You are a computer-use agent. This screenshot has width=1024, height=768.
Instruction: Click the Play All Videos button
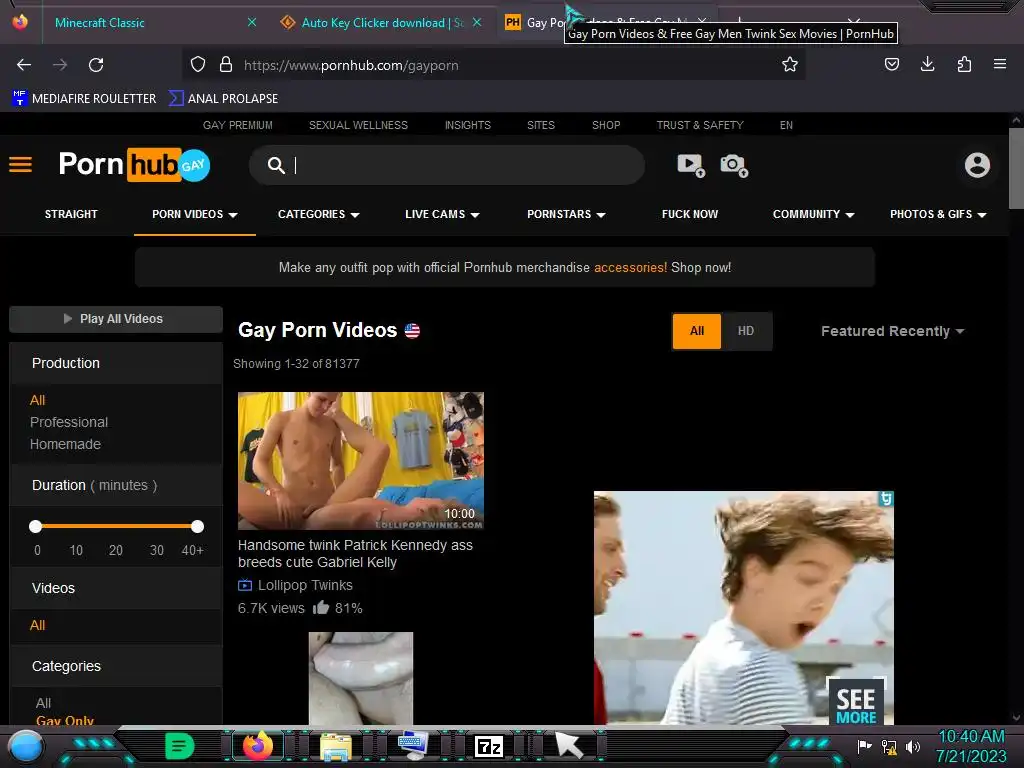(x=116, y=319)
